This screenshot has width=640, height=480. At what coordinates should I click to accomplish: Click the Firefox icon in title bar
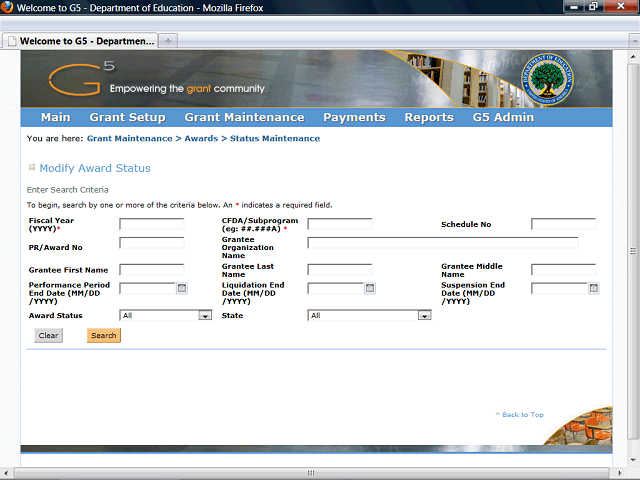tap(7, 7)
